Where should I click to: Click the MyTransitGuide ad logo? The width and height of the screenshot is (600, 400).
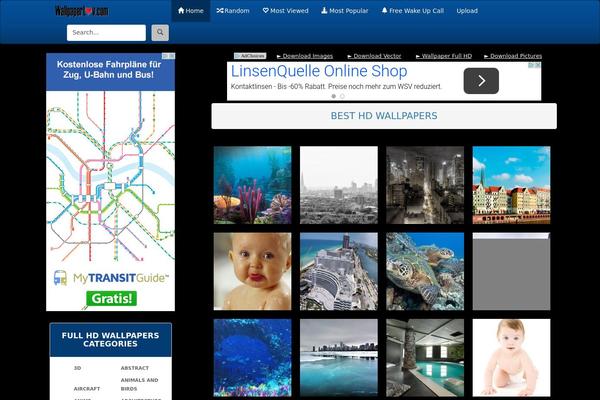point(111,278)
